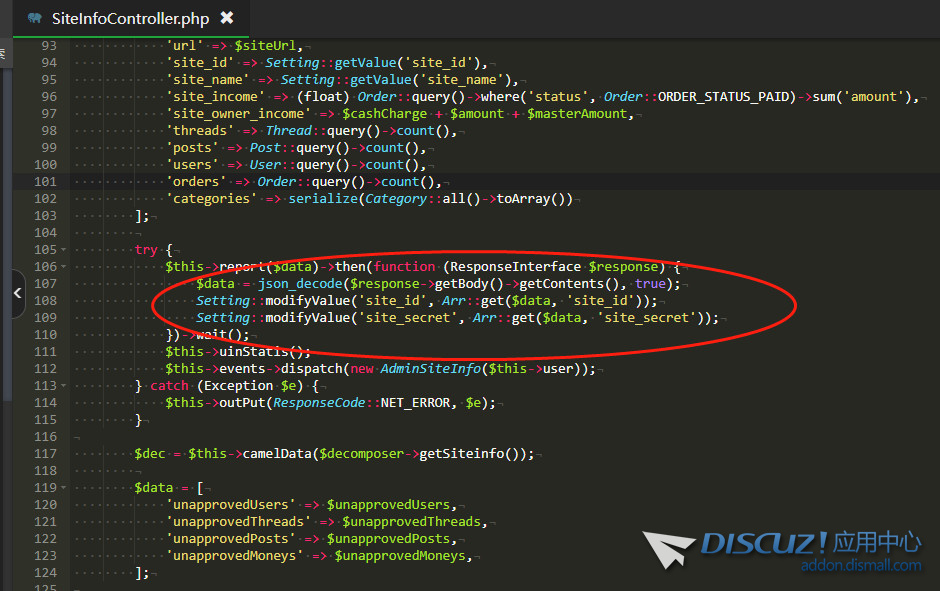Click 'ResponseInterface' type hint on line 106
Screen dimensions: 940x591
pos(516,267)
